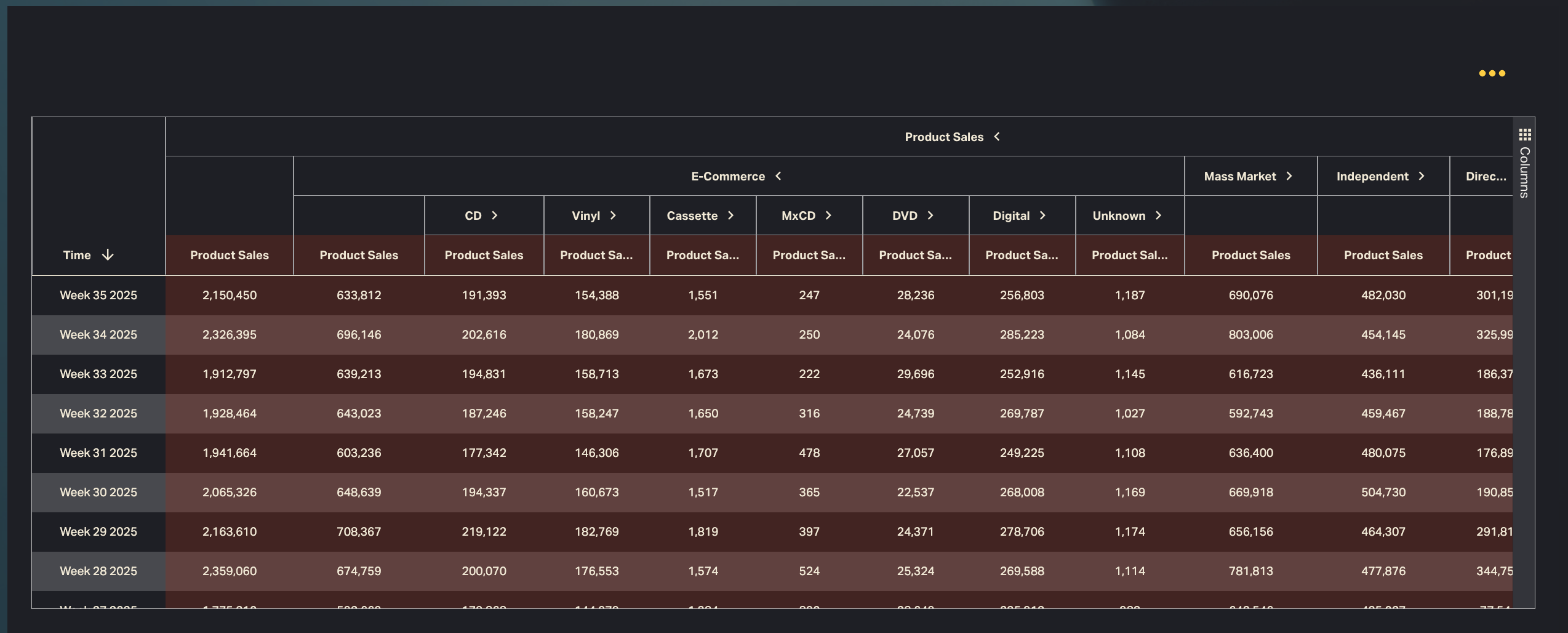Collapse the top Product Sales group
Image resolution: width=1568 pixels, height=633 pixels.
[997, 137]
